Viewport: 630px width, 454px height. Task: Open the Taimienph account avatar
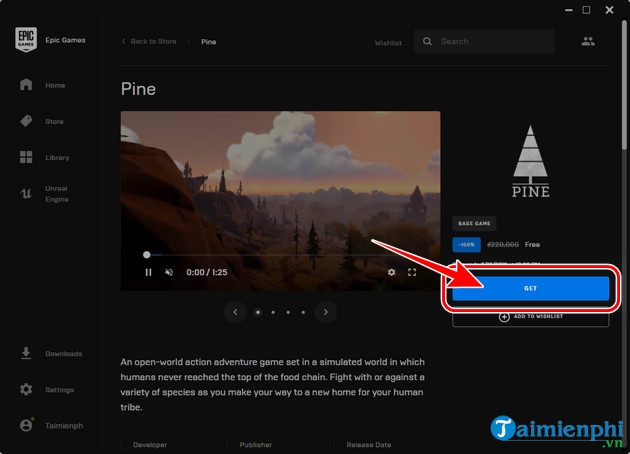pyautogui.click(x=26, y=425)
